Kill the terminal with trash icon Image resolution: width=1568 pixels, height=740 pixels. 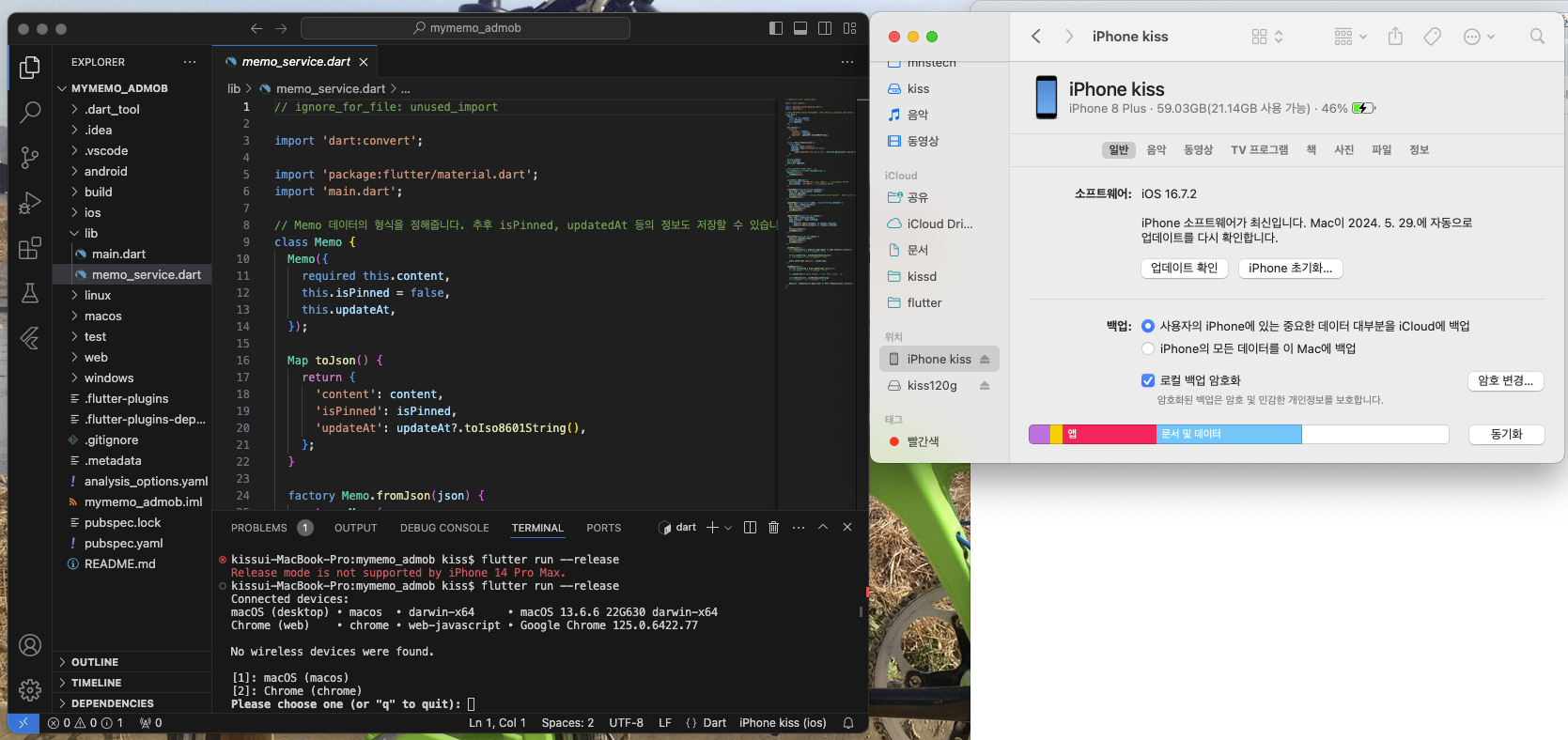click(x=774, y=528)
